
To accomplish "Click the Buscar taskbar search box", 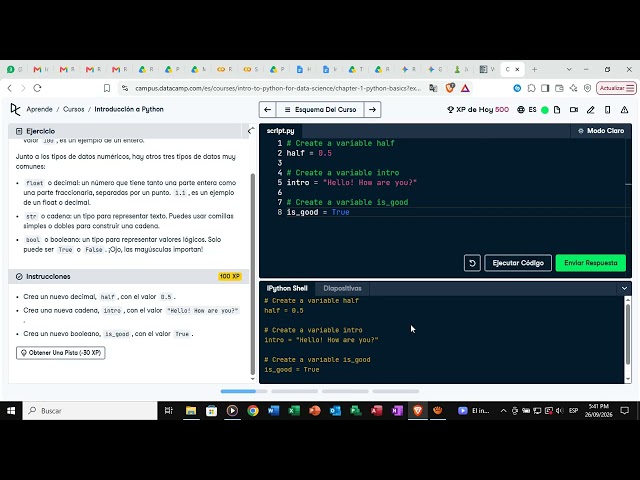I will point(90,411).
